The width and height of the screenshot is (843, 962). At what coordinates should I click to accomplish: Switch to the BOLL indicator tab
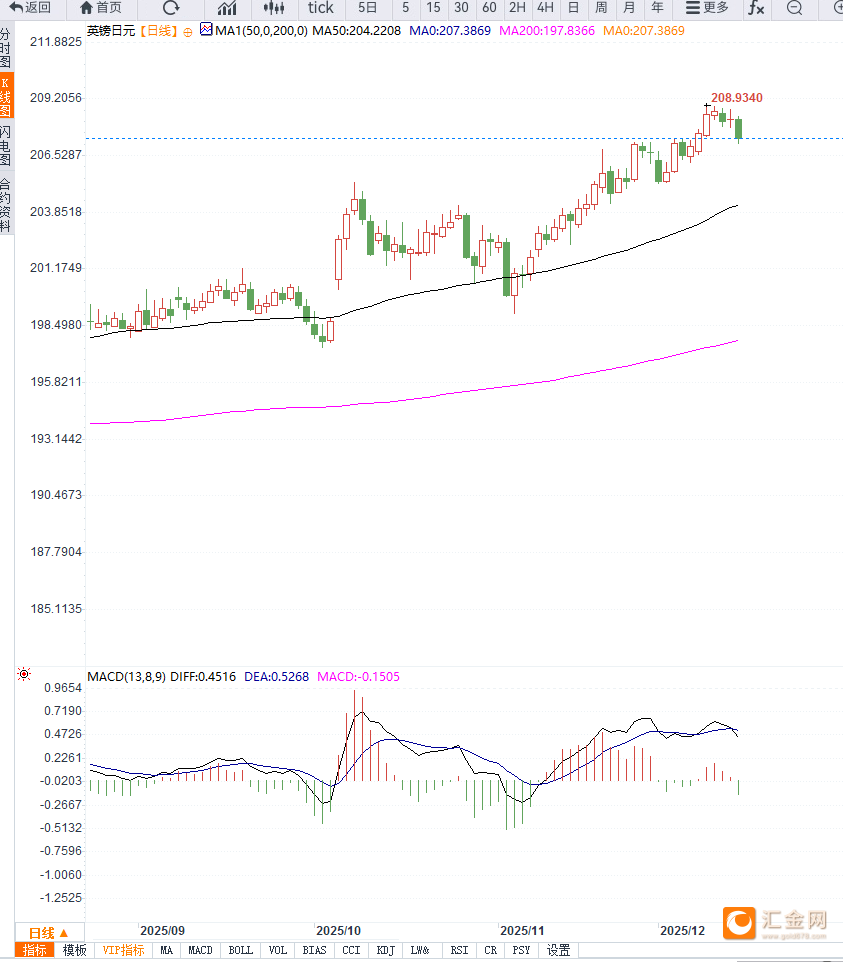tap(240, 950)
